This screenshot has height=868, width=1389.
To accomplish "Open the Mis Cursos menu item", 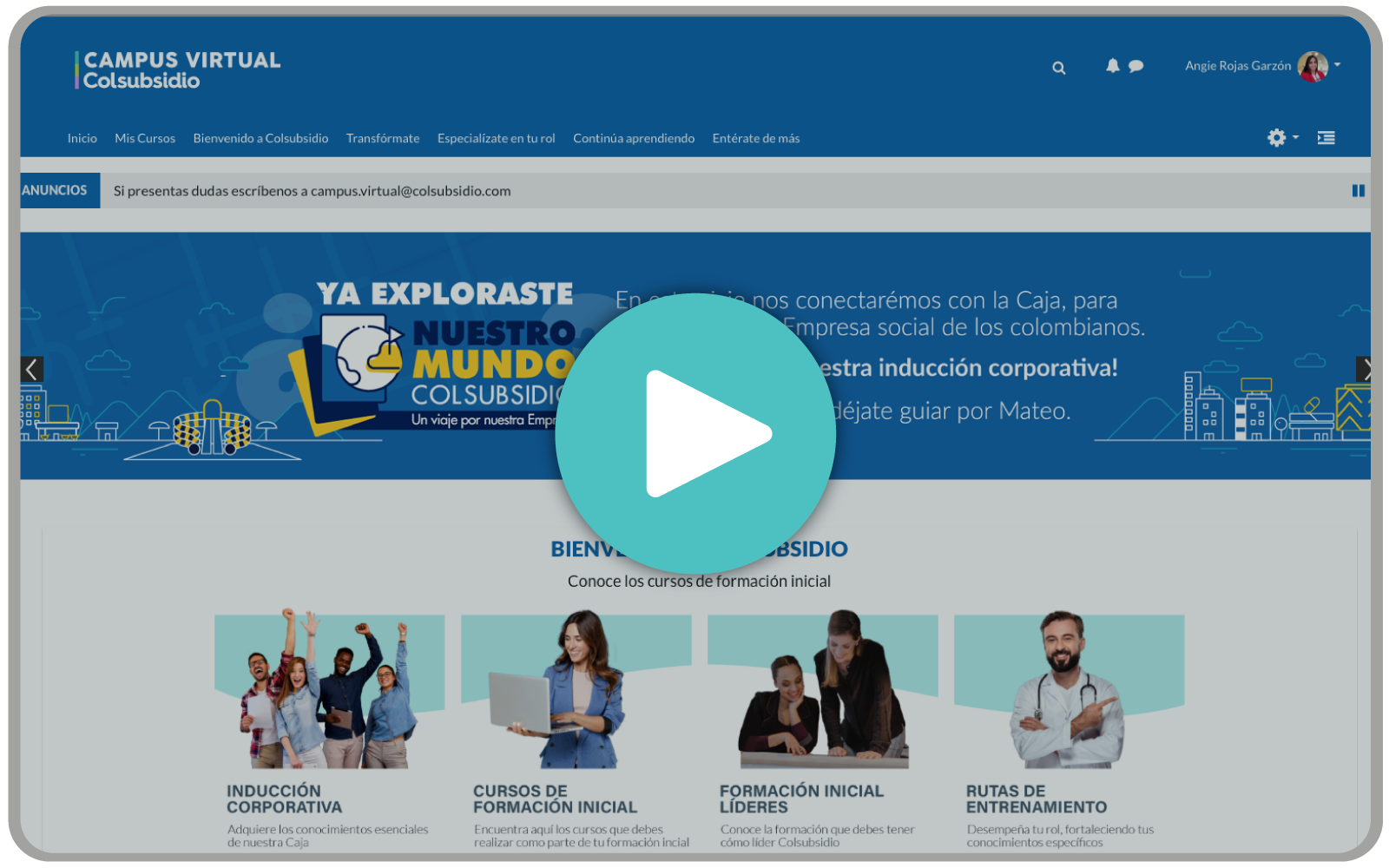I will pyautogui.click(x=145, y=138).
